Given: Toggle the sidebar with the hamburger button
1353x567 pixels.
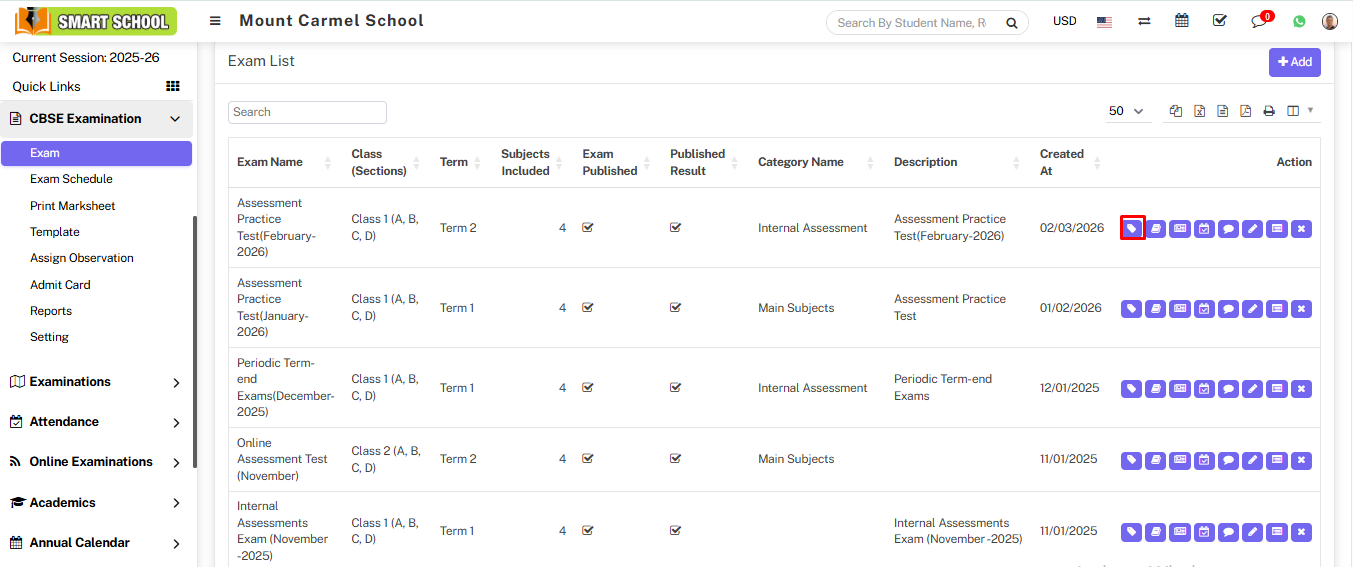Looking at the screenshot, I should point(215,21).
